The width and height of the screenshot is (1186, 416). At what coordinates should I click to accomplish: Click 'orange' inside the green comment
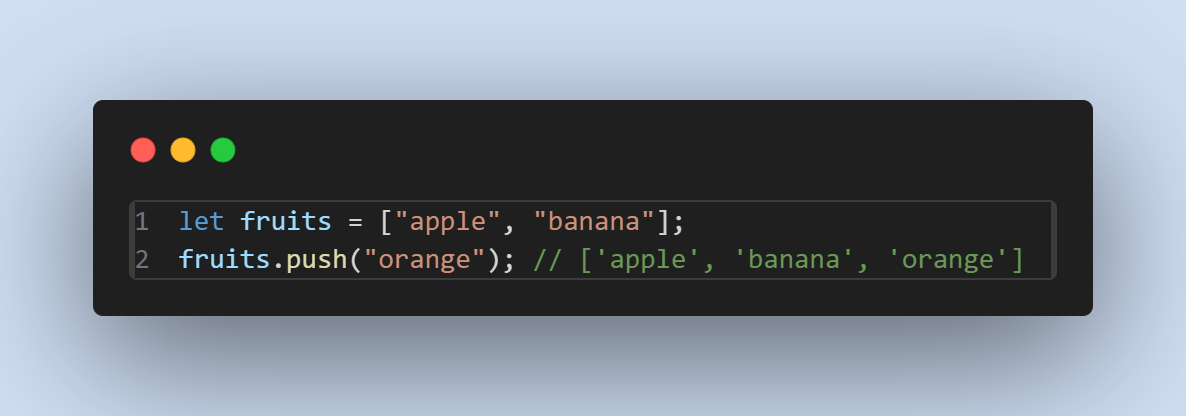[948, 260]
